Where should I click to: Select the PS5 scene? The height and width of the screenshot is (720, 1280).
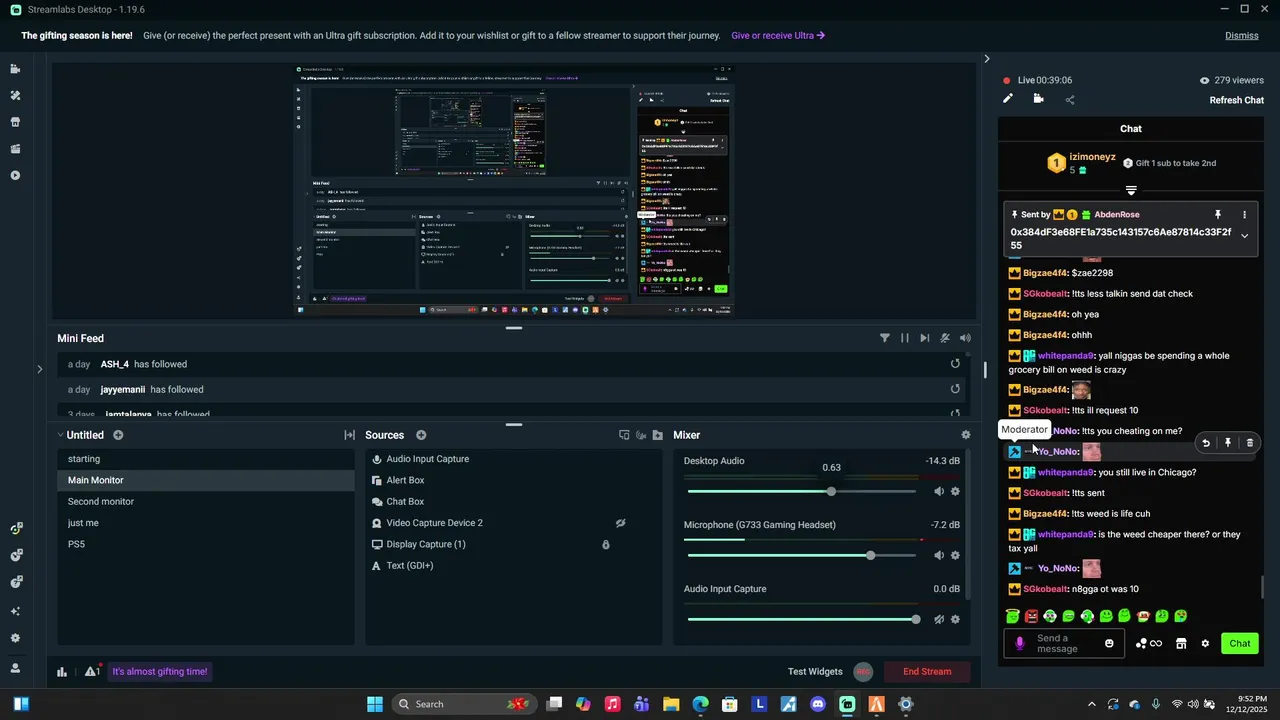[206, 545]
